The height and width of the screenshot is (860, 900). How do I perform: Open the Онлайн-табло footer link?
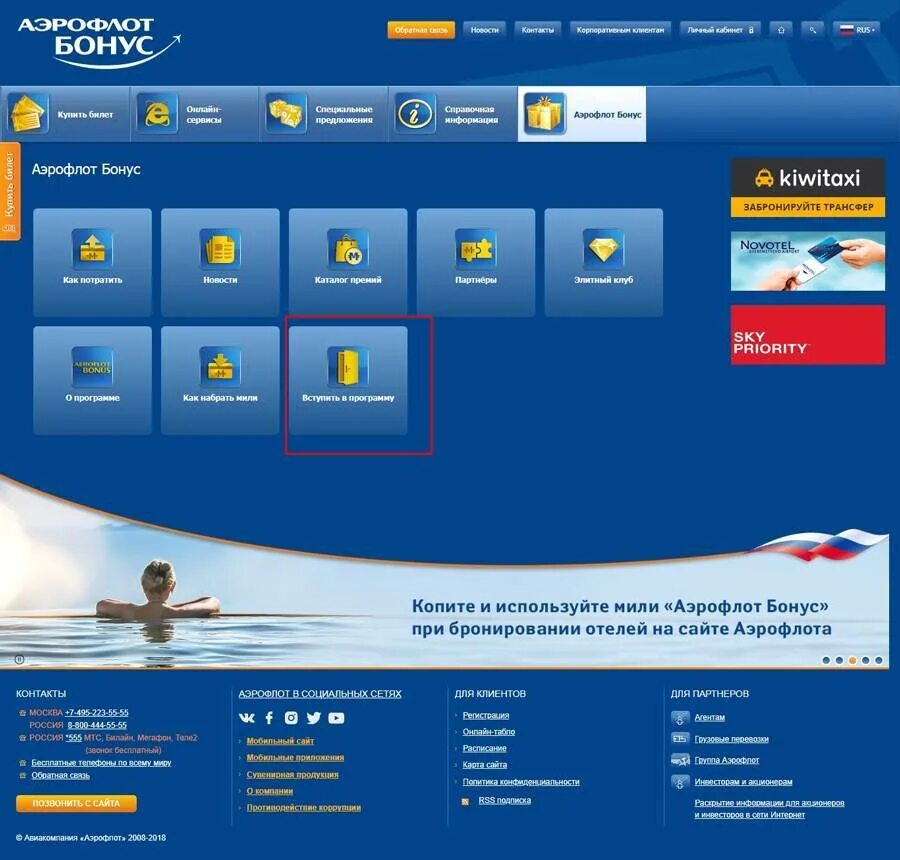[488, 731]
